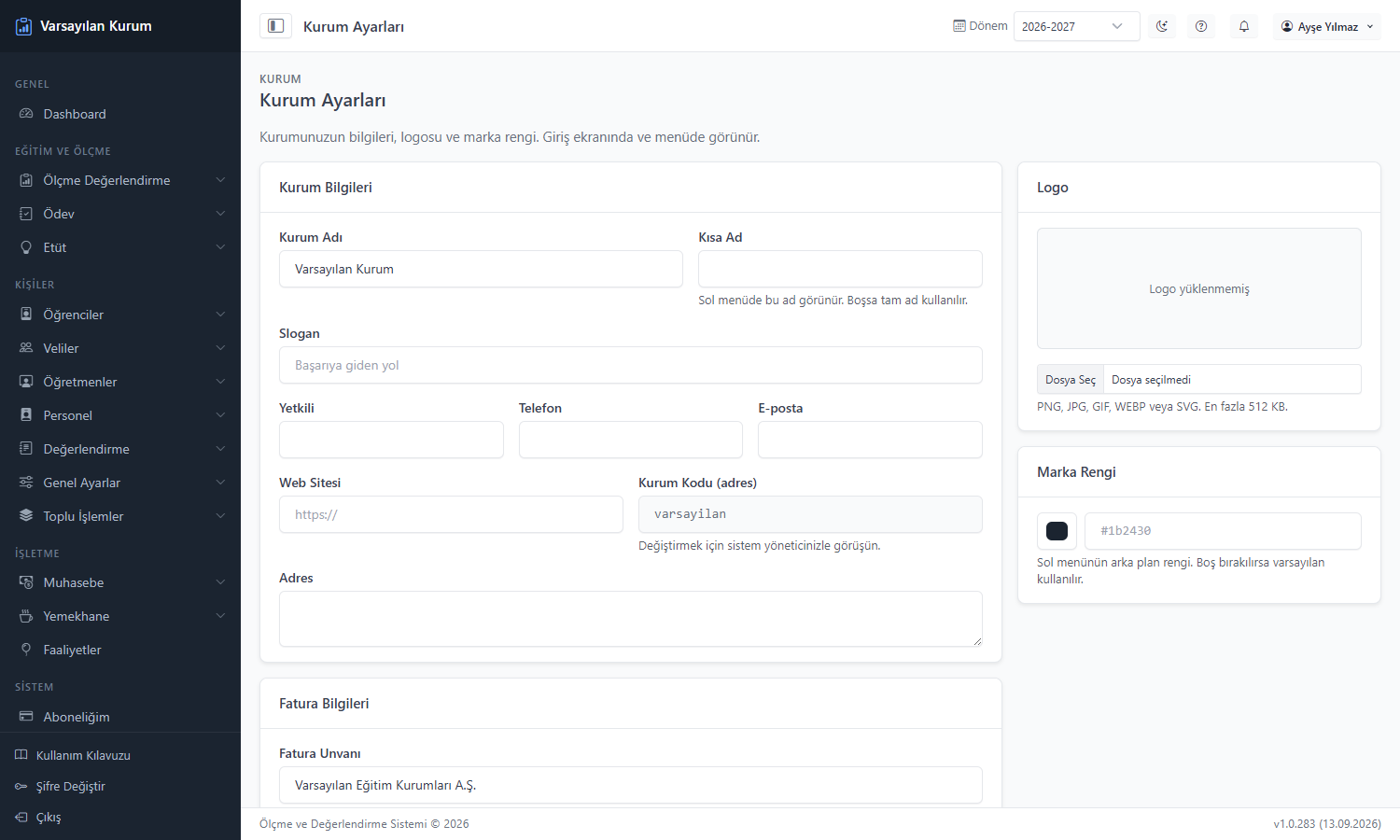Open the help question mark icon
Screen dimensions: 1400x840
[x=1201, y=26]
